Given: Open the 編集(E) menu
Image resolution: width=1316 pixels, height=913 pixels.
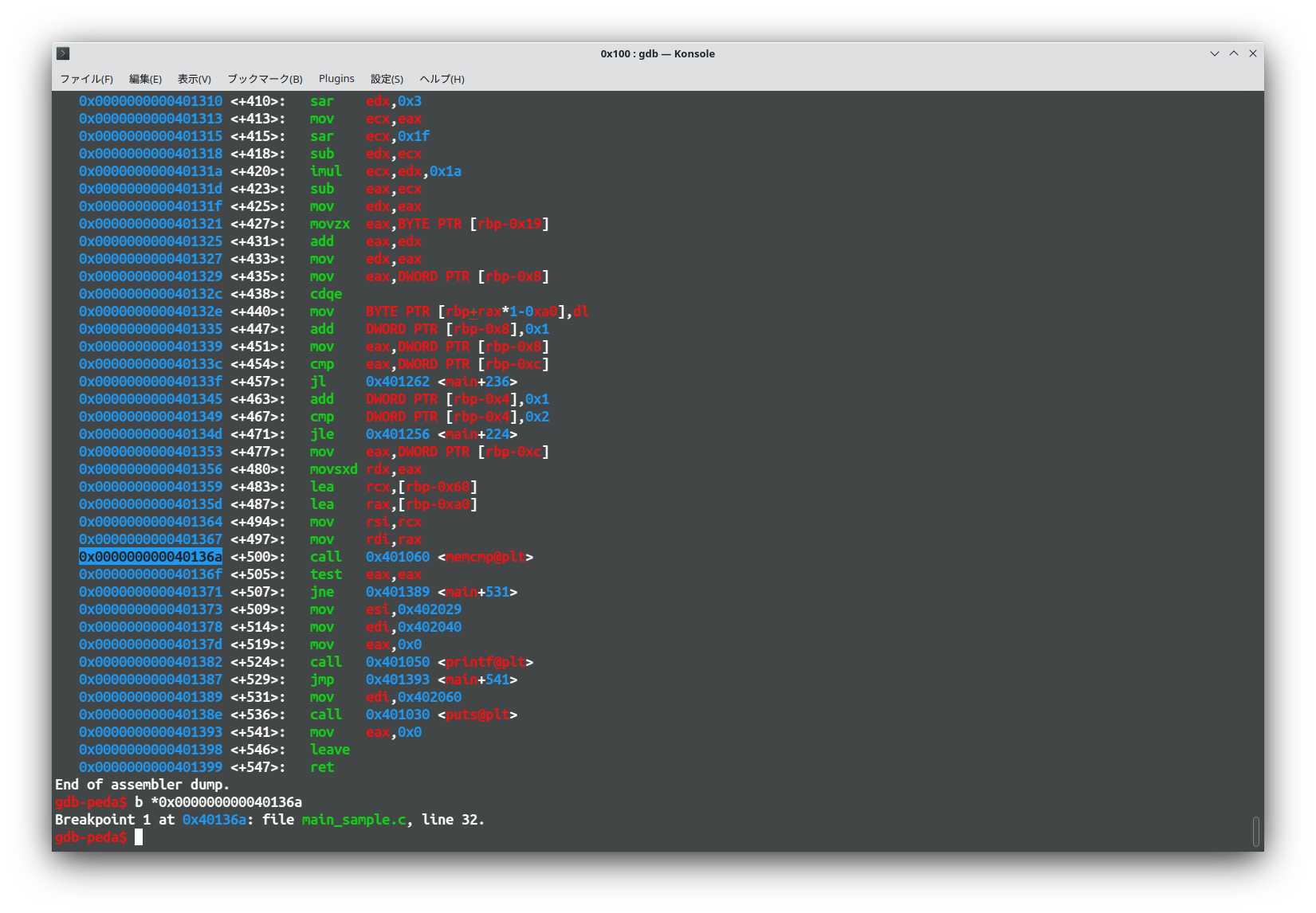Looking at the screenshot, I should pyautogui.click(x=145, y=79).
